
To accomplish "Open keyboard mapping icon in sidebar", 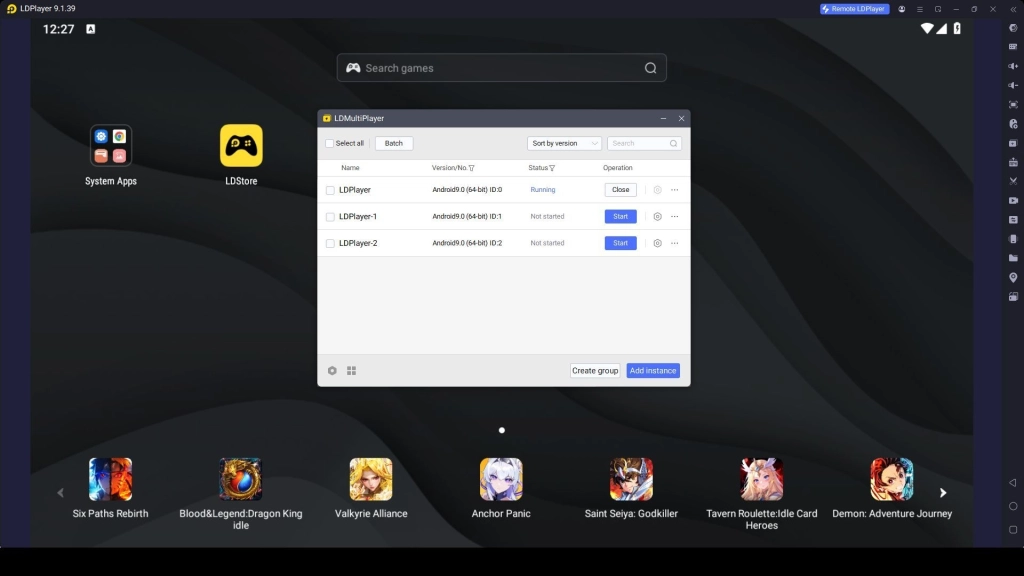I will coord(1013,47).
